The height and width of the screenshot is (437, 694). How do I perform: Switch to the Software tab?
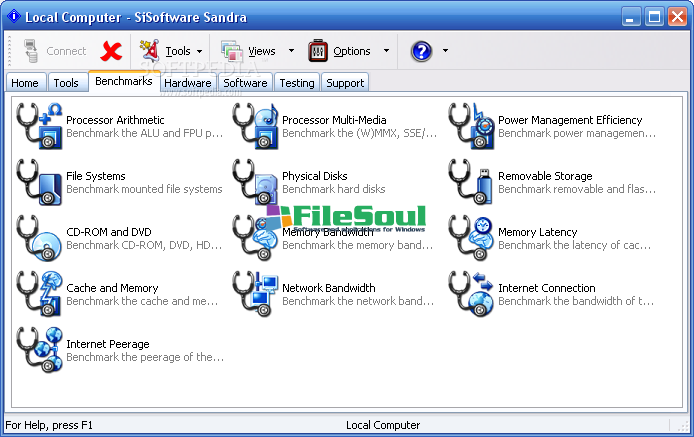click(245, 83)
